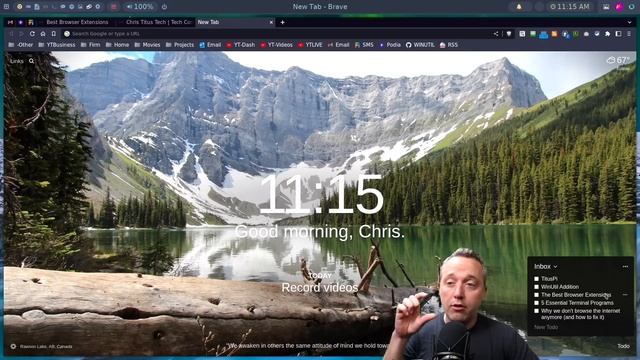This screenshot has height=360, width=640.
Task: Switch to Best Browser Extensions tab
Action: click(77, 22)
